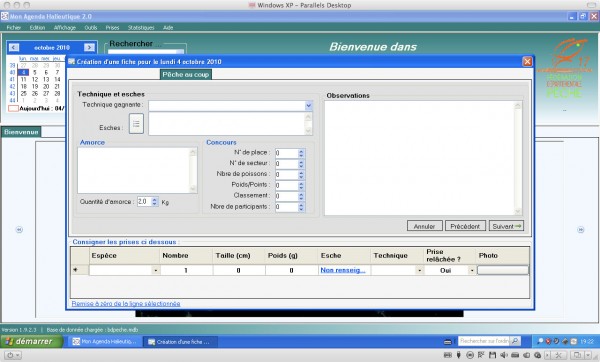Close the Création d'une fiche dialog
The width and height of the screenshot is (600, 362).
coord(527,62)
